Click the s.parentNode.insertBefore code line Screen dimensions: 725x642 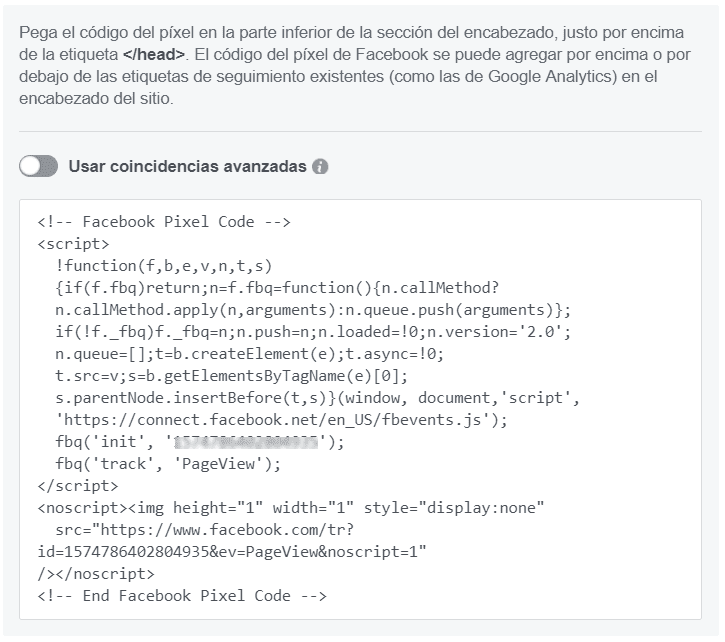pyautogui.click(x=318, y=398)
